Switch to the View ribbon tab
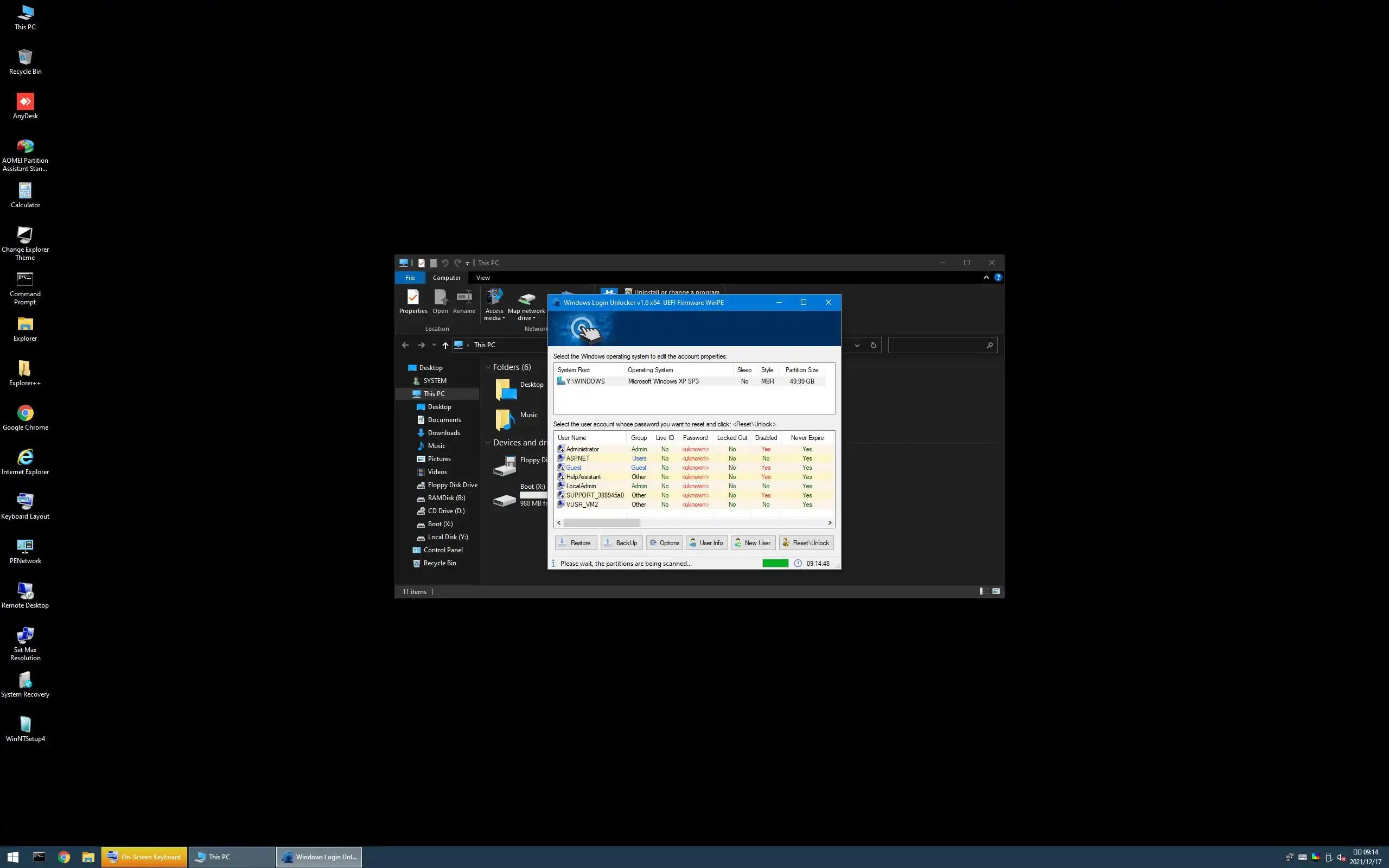The height and width of the screenshot is (868, 1389). point(483,278)
